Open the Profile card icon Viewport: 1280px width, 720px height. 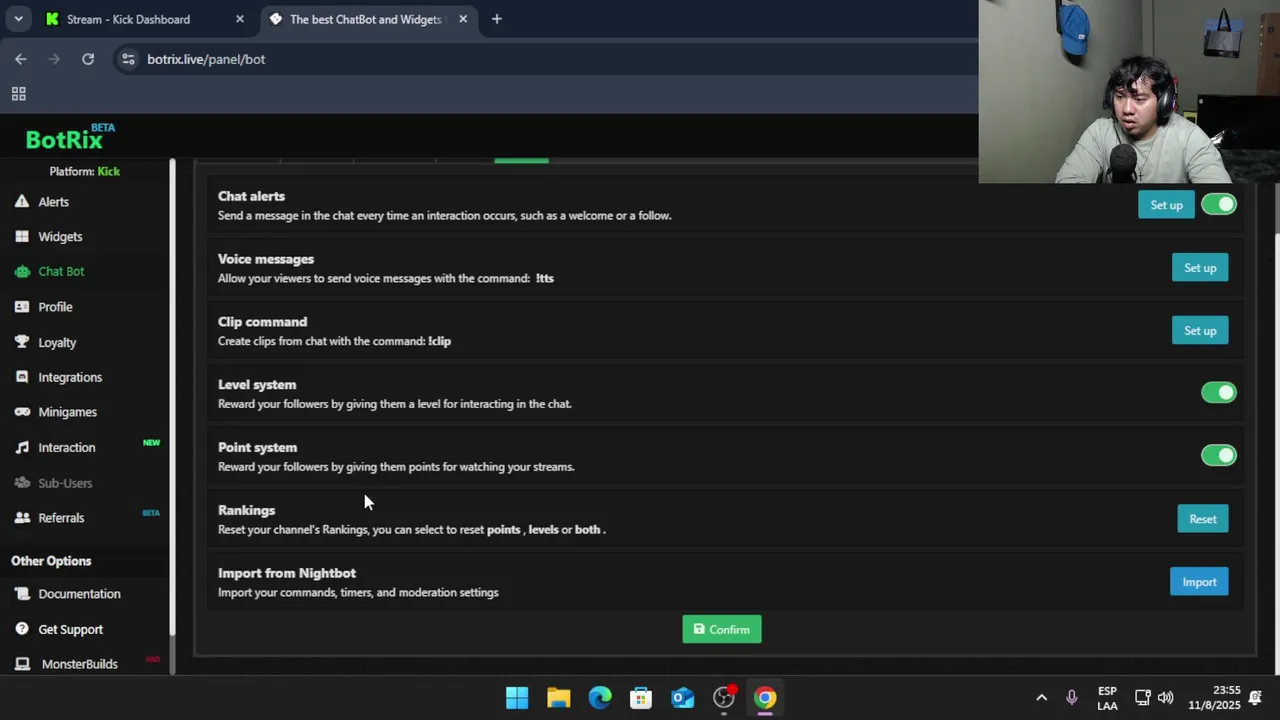(x=21, y=307)
